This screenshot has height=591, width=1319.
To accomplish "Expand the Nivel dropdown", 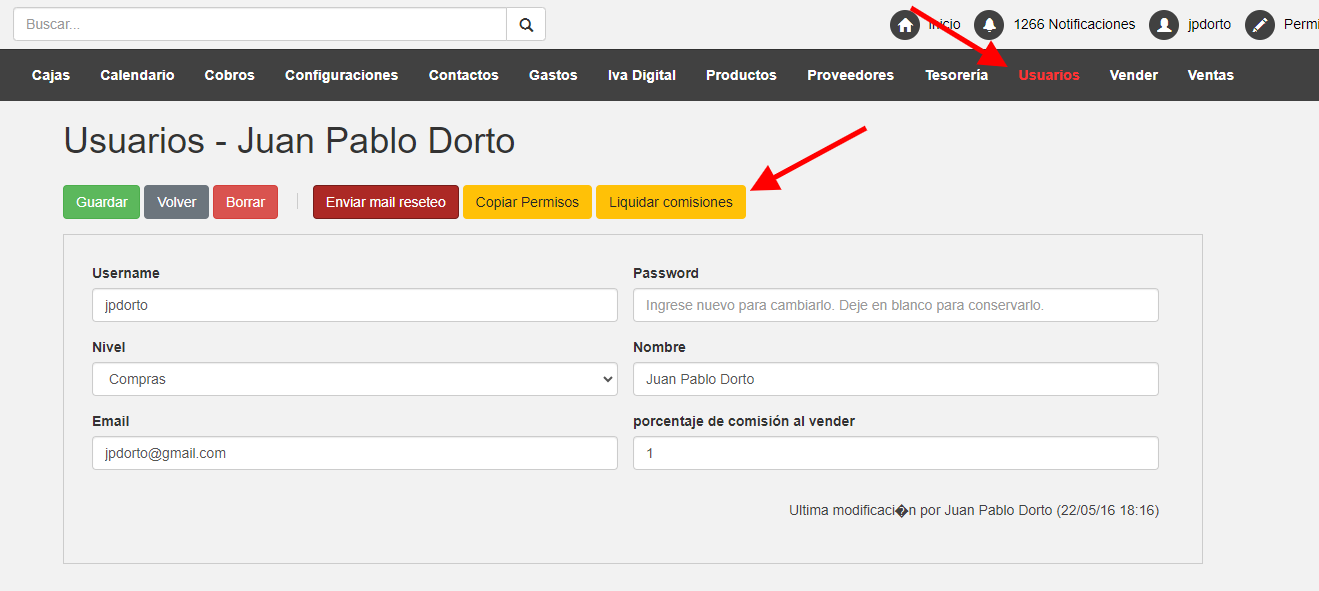I will 355,379.
